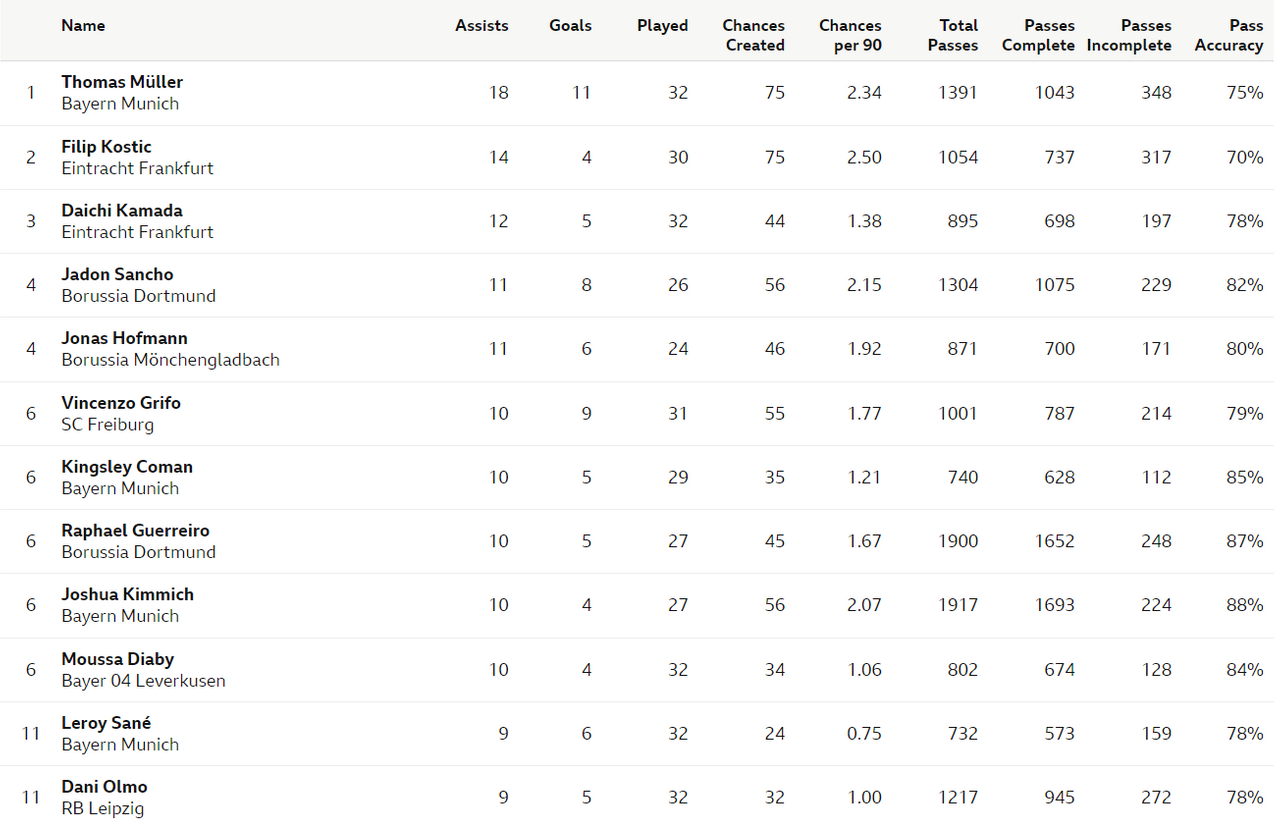The width and height of the screenshot is (1280, 827).
Task: Click the Total Passes column header
Action: click(953, 35)
